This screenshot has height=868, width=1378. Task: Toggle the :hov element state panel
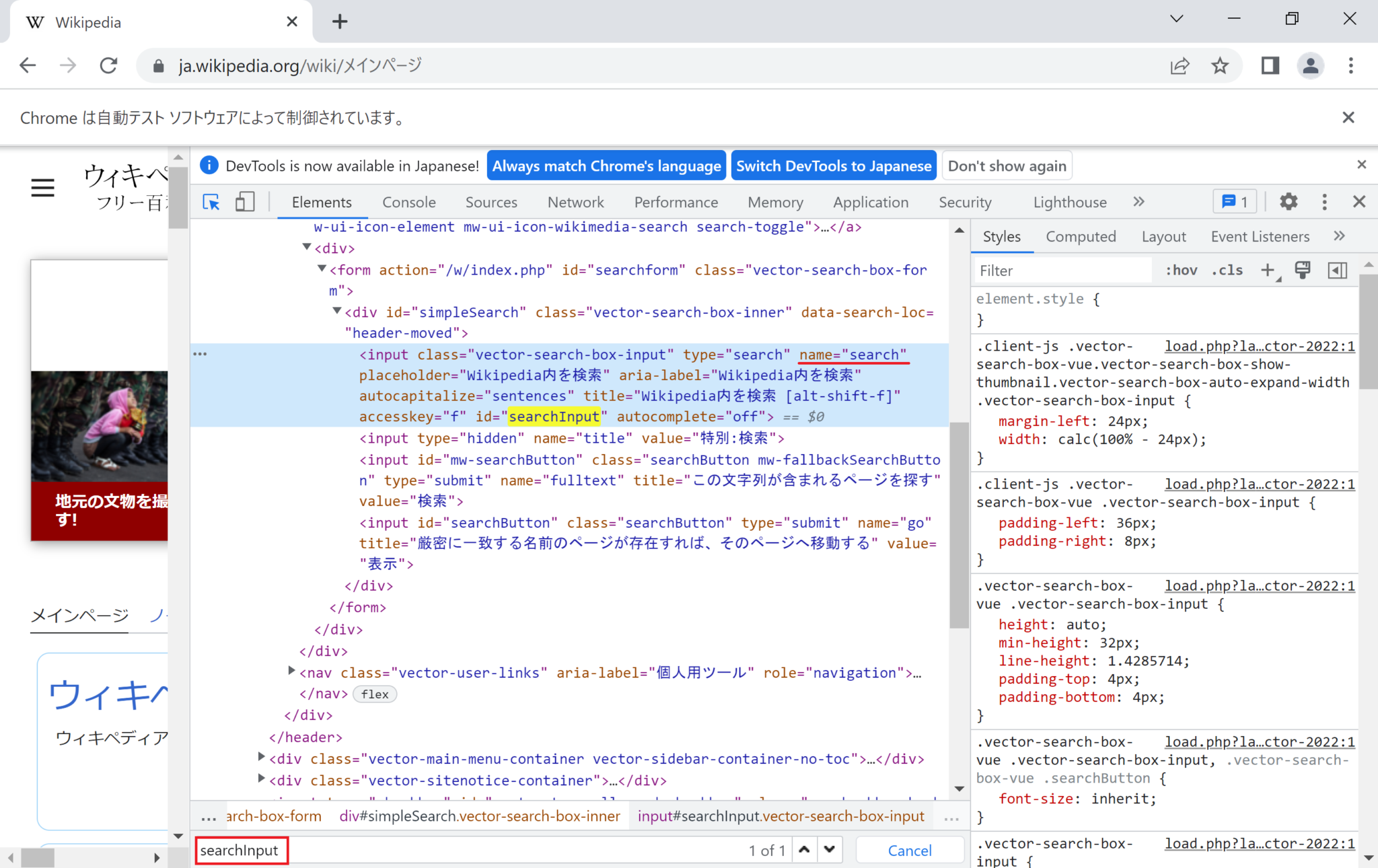[x=1182, y=270]
